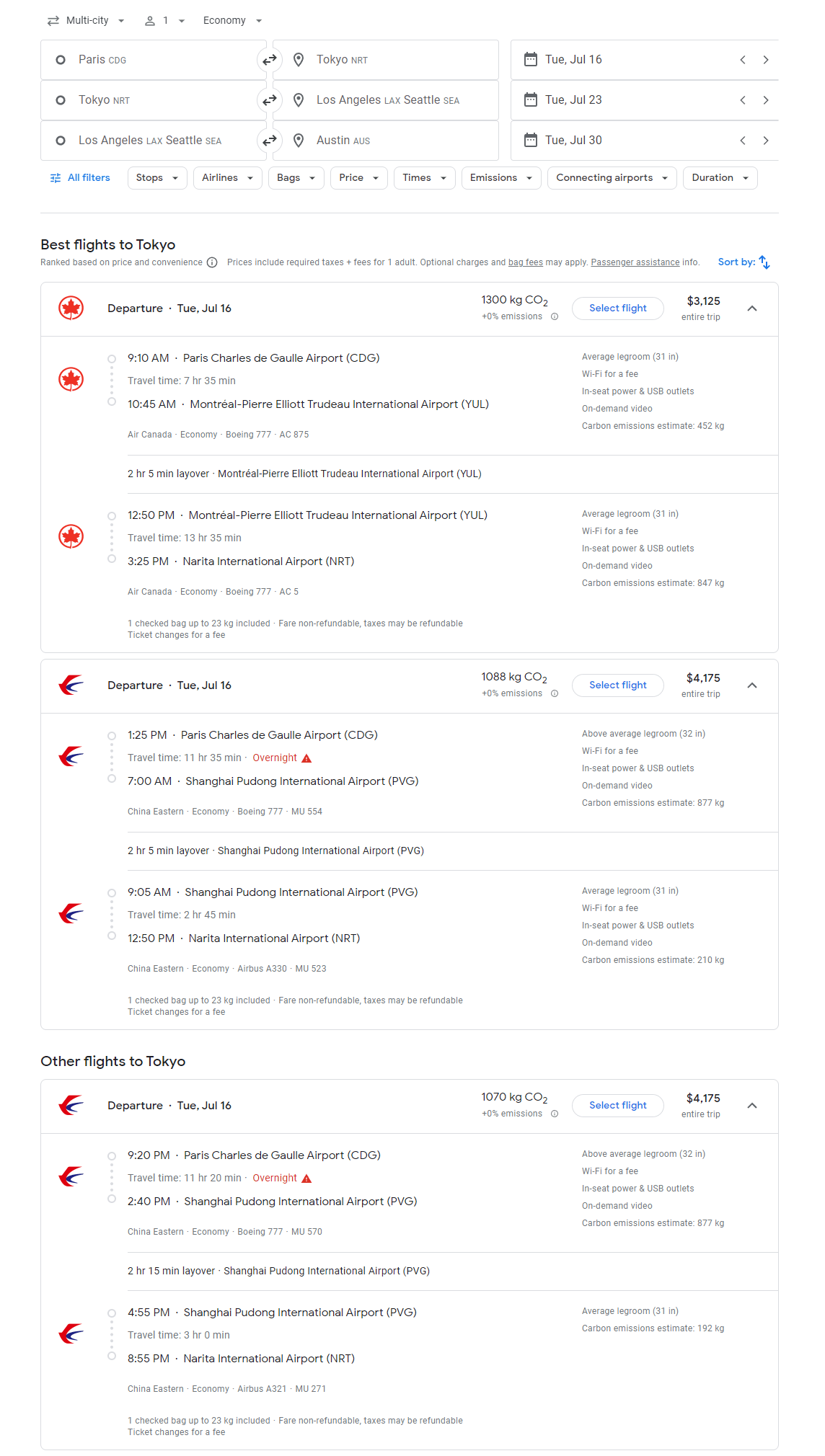Screen dimensions: 825x1456
Task: Open the Stops filter
Action: tap(157, 178)
